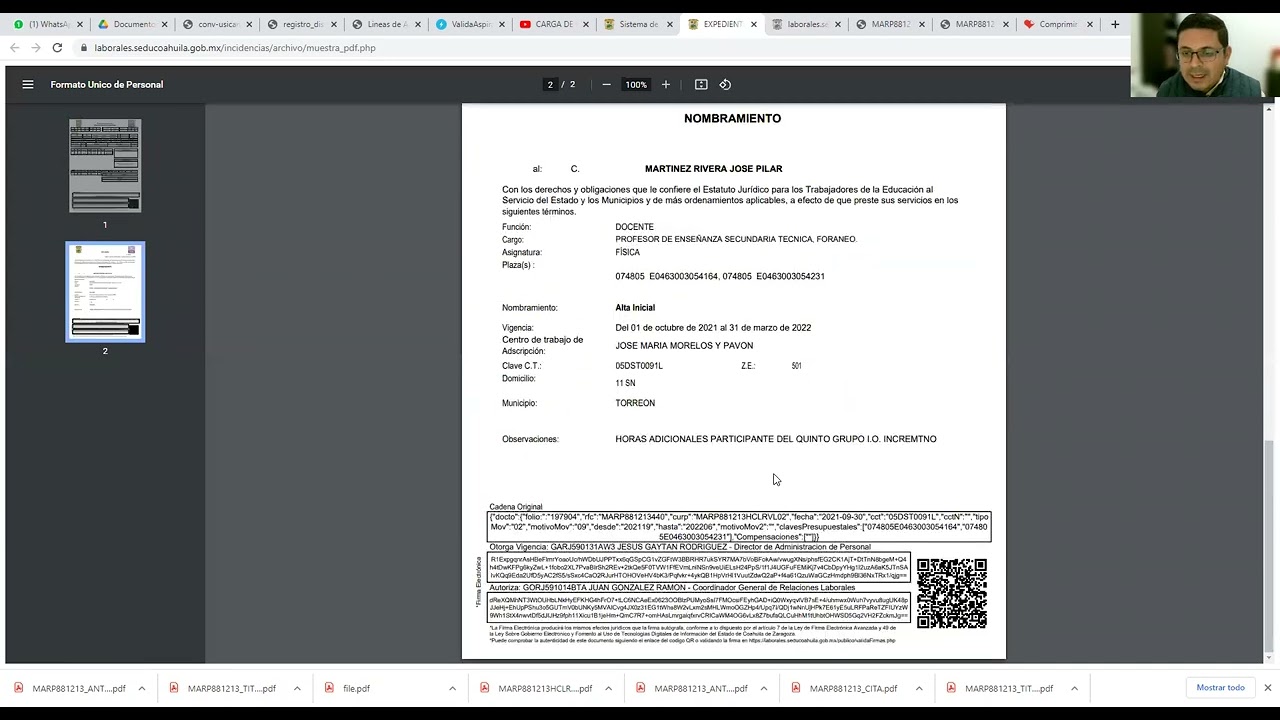
Task: Click the Alta Inicial value
Action: pos(635,308)
